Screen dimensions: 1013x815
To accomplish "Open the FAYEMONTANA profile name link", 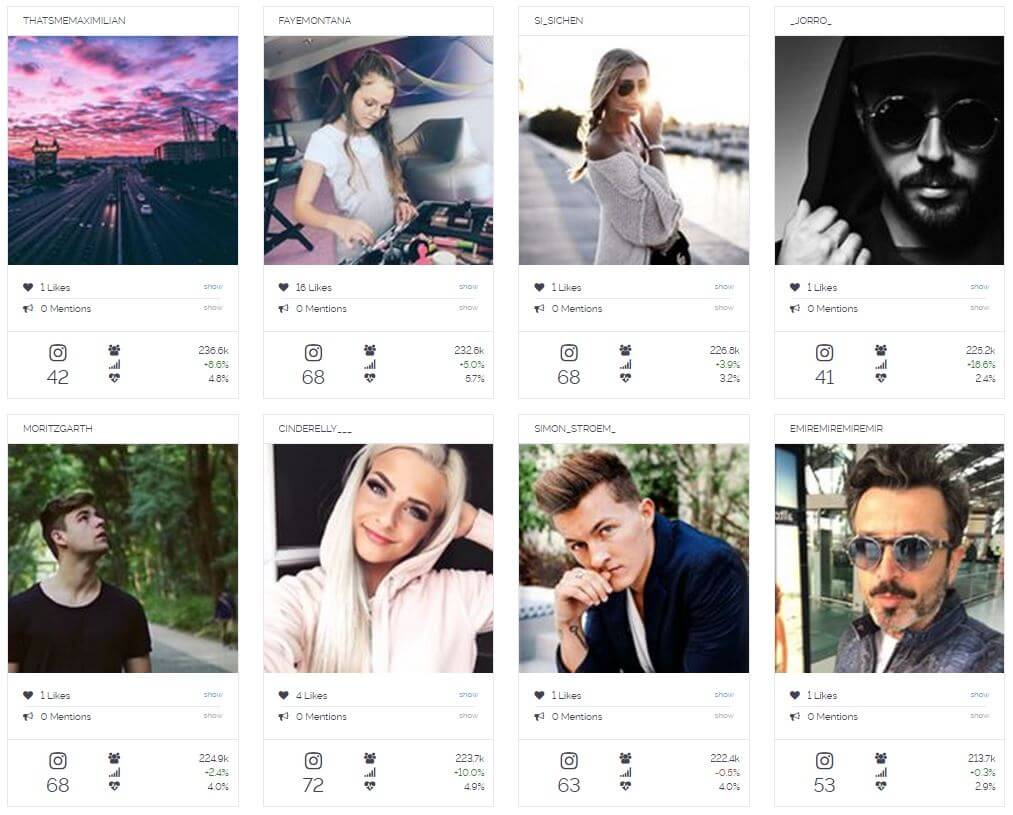I will (x=315, y=21).
